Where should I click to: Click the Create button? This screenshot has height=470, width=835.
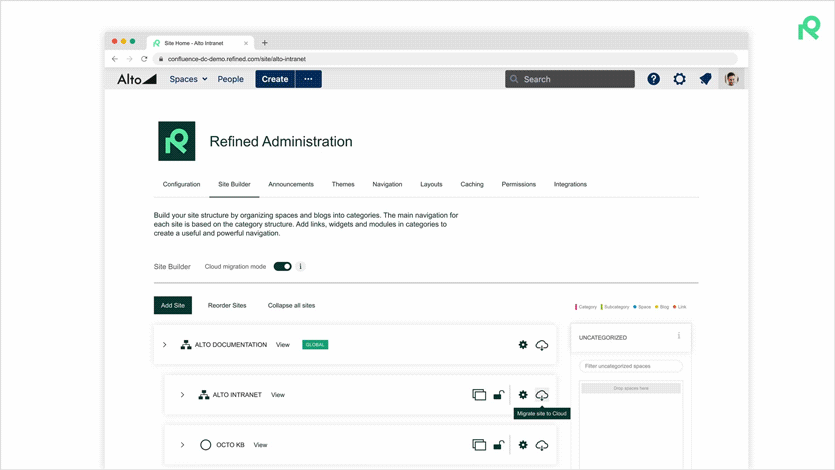pos(275,79)
